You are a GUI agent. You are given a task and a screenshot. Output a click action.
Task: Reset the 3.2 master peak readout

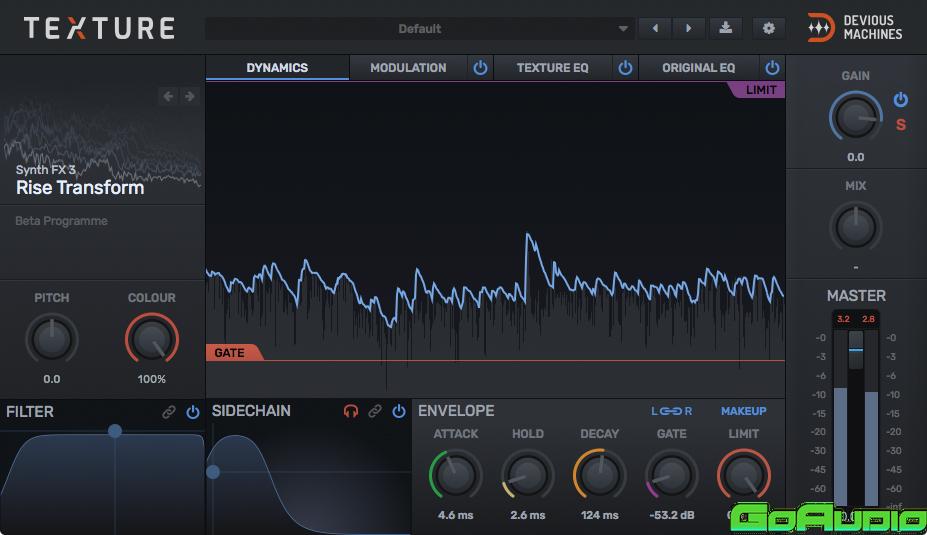[843, 319]
